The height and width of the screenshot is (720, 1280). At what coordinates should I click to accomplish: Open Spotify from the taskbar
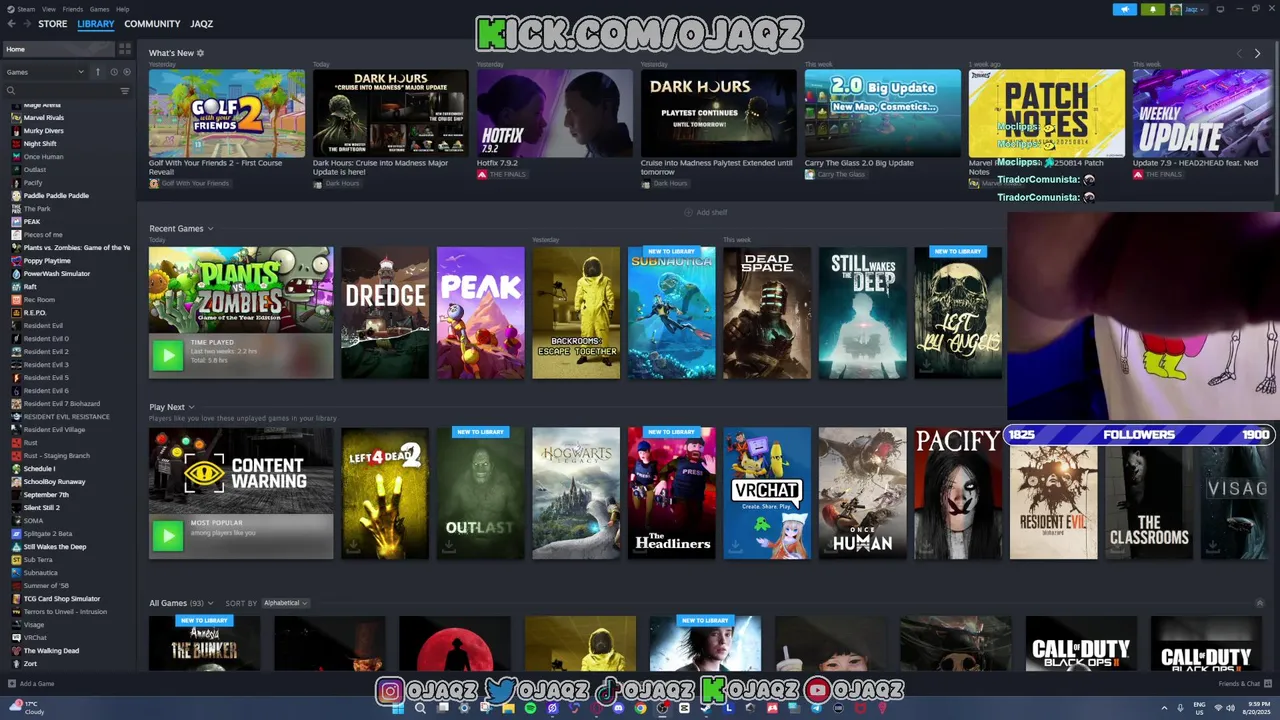(530, 708)
